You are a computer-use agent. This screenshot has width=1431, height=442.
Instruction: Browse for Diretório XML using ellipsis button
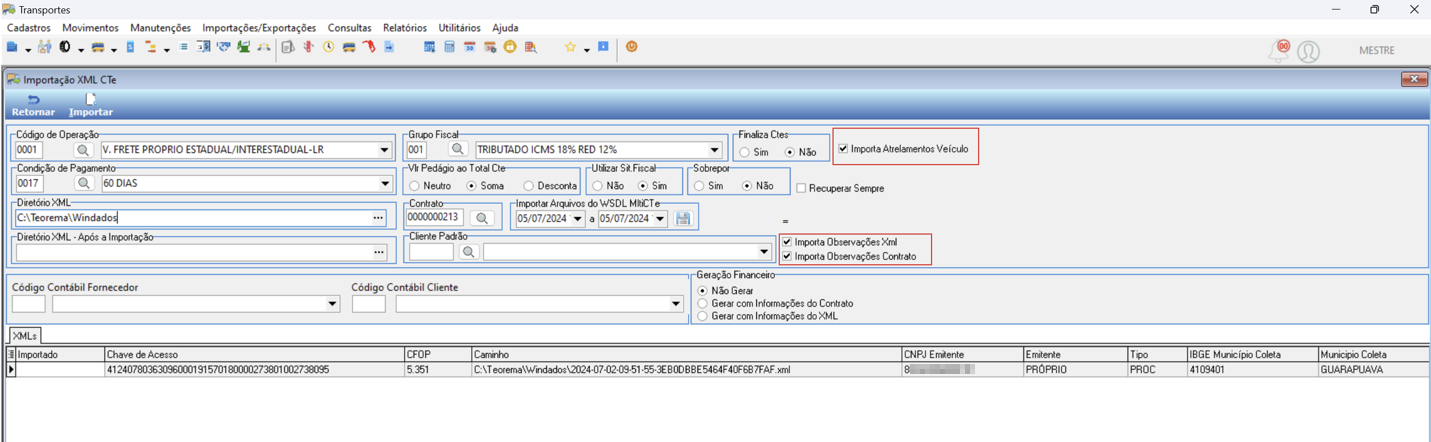378,218
